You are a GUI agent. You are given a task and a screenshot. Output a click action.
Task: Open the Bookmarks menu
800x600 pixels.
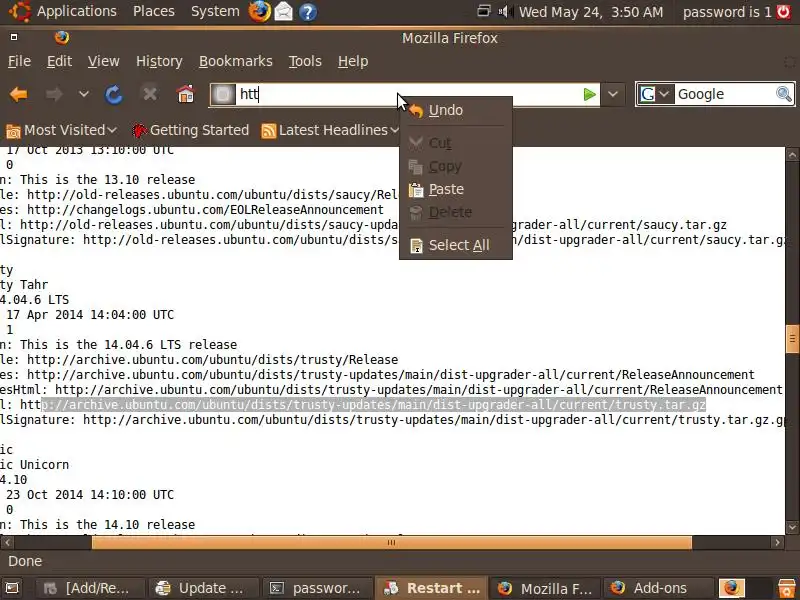click(x=236, y=61)
